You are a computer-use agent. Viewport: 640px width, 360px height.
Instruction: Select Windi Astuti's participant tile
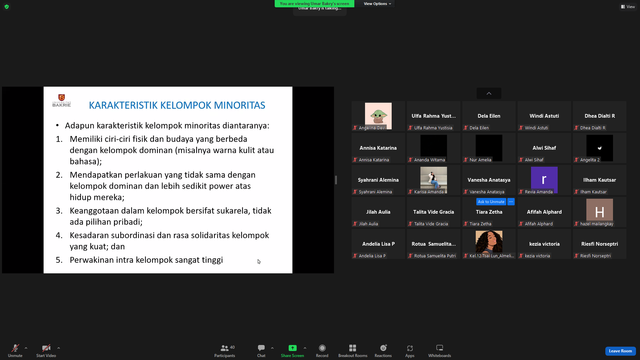point(544,116)
